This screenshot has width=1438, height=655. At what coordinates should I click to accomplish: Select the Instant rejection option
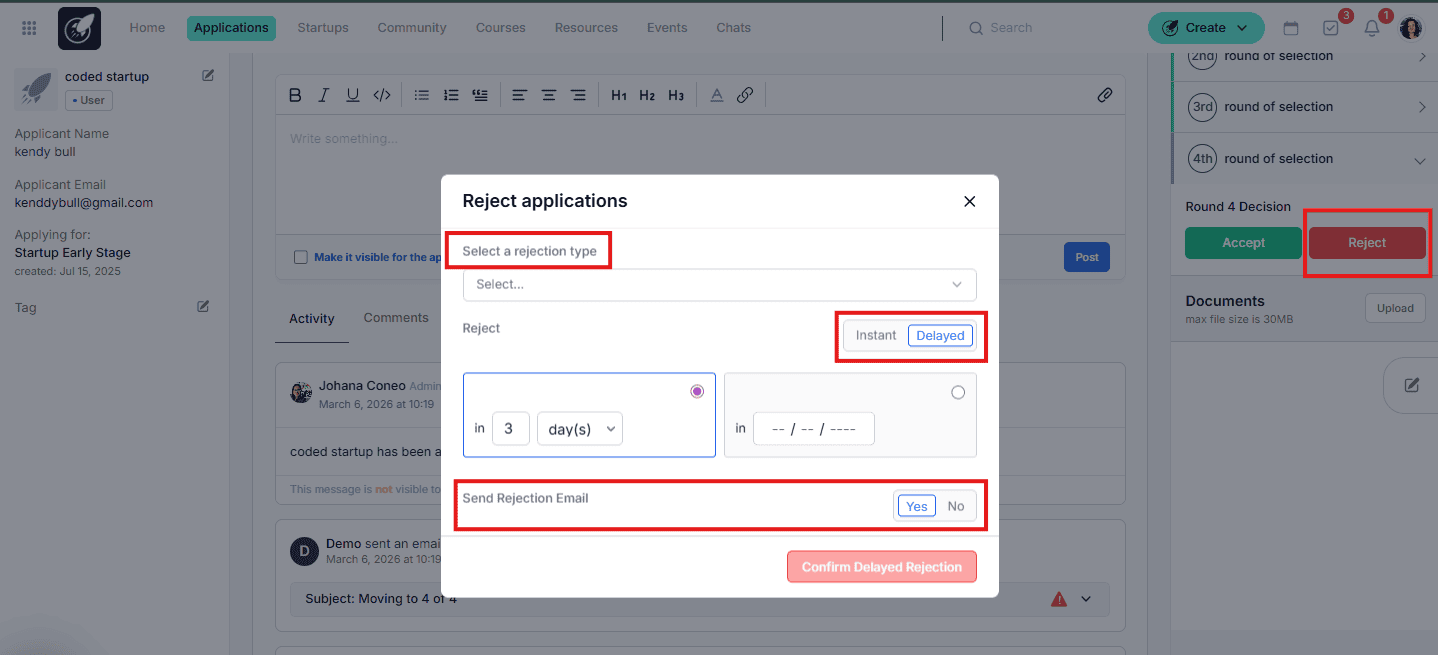(x=876, y=336)
